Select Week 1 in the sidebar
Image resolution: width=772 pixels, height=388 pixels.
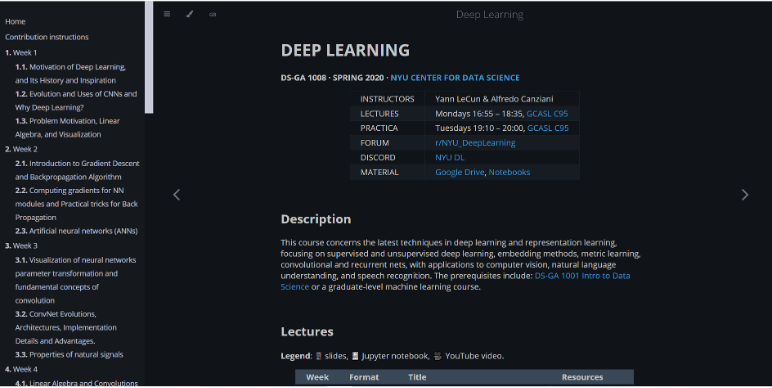point(21,53)
